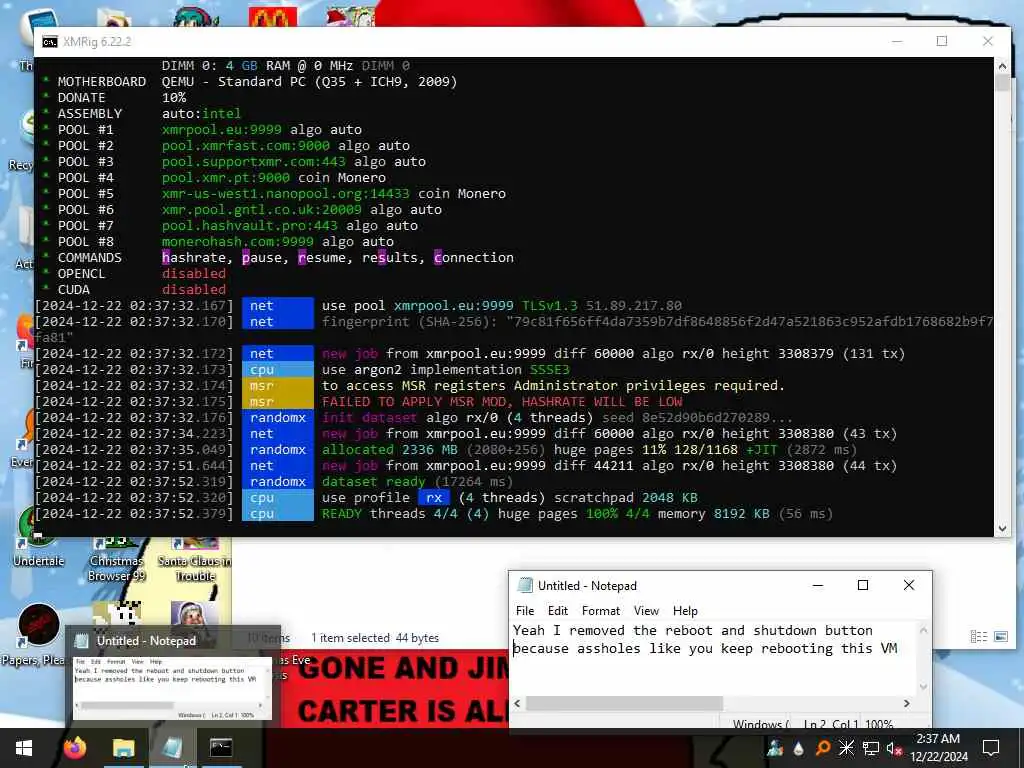The height and width of the screenshot is (768, 1024).
Task: Open the Windows Start menu
Action: pos(24,748)
